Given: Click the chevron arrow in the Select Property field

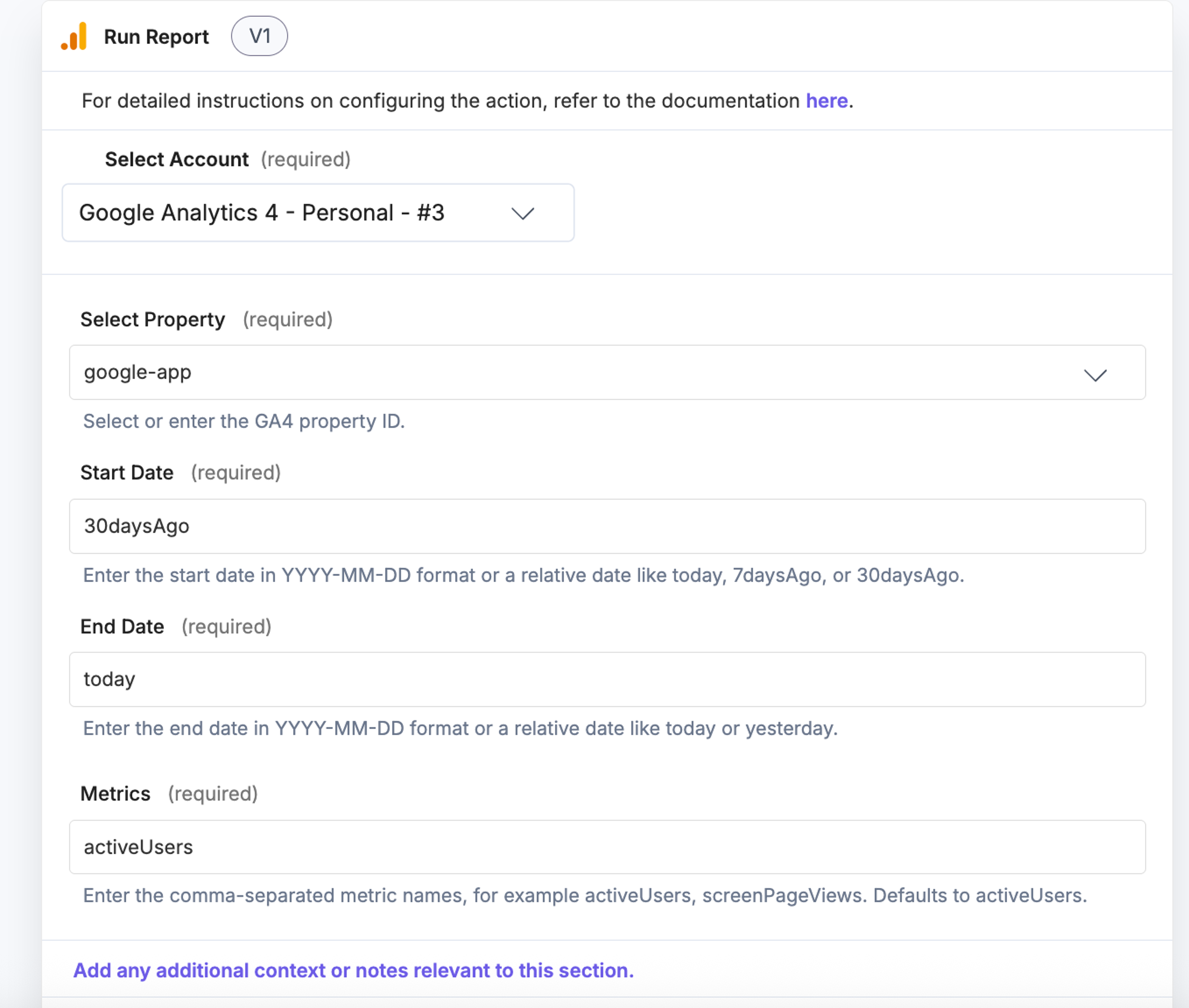Looking at the screenshot, I should pos(1095,375).
